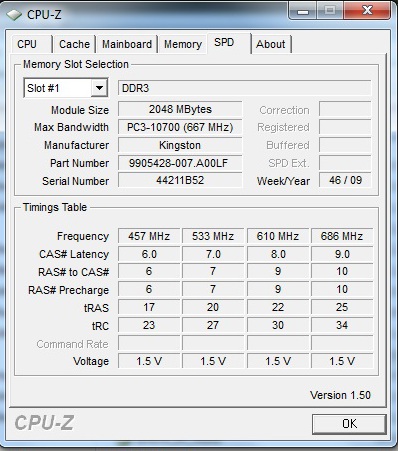Viewport: 398px width, 451px height.
Task: Click the CAS# Latency 9.0 cell
Action: (342, 254)
